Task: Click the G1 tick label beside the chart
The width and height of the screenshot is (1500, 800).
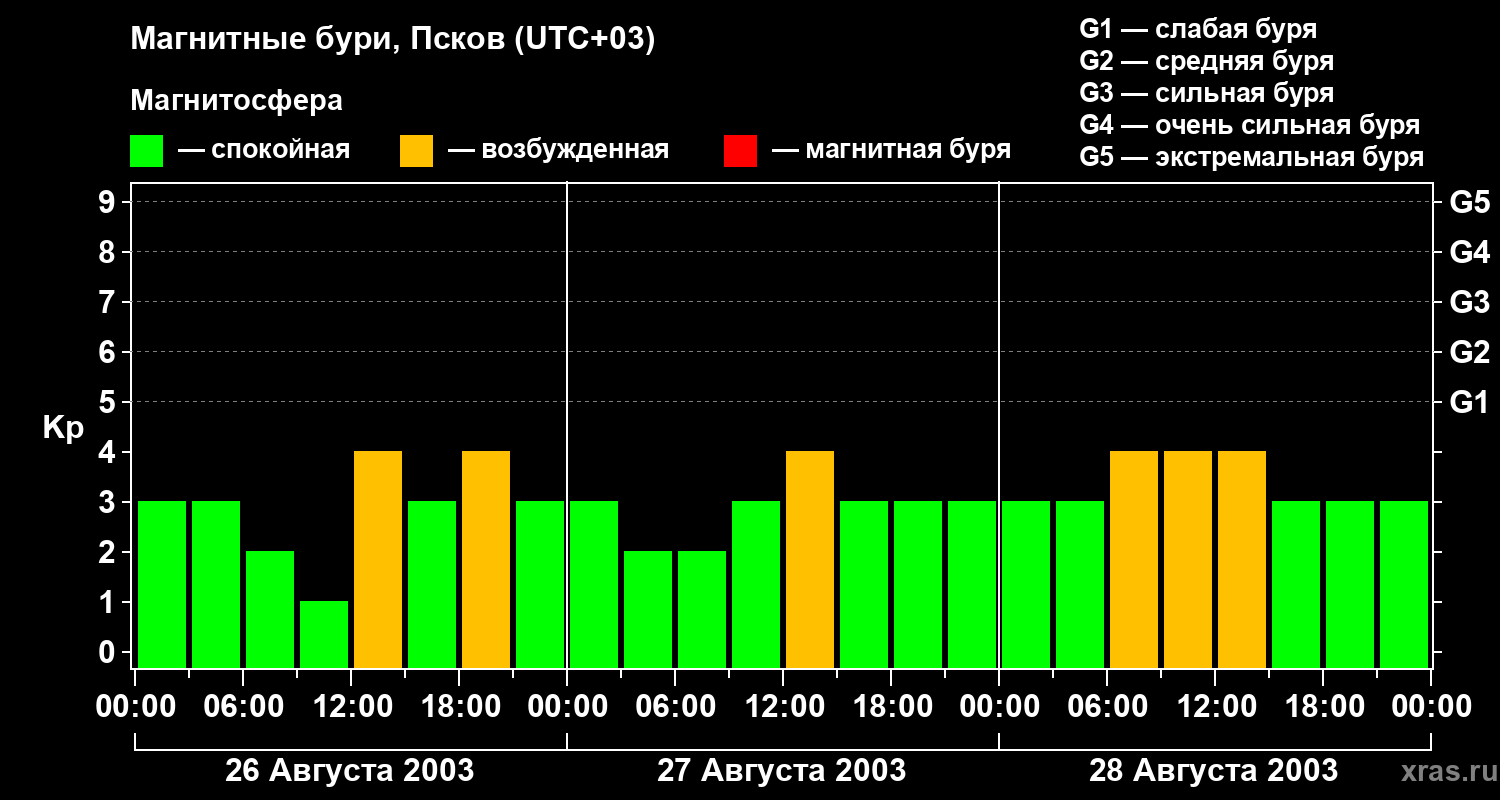Action: coord(1469,403)
